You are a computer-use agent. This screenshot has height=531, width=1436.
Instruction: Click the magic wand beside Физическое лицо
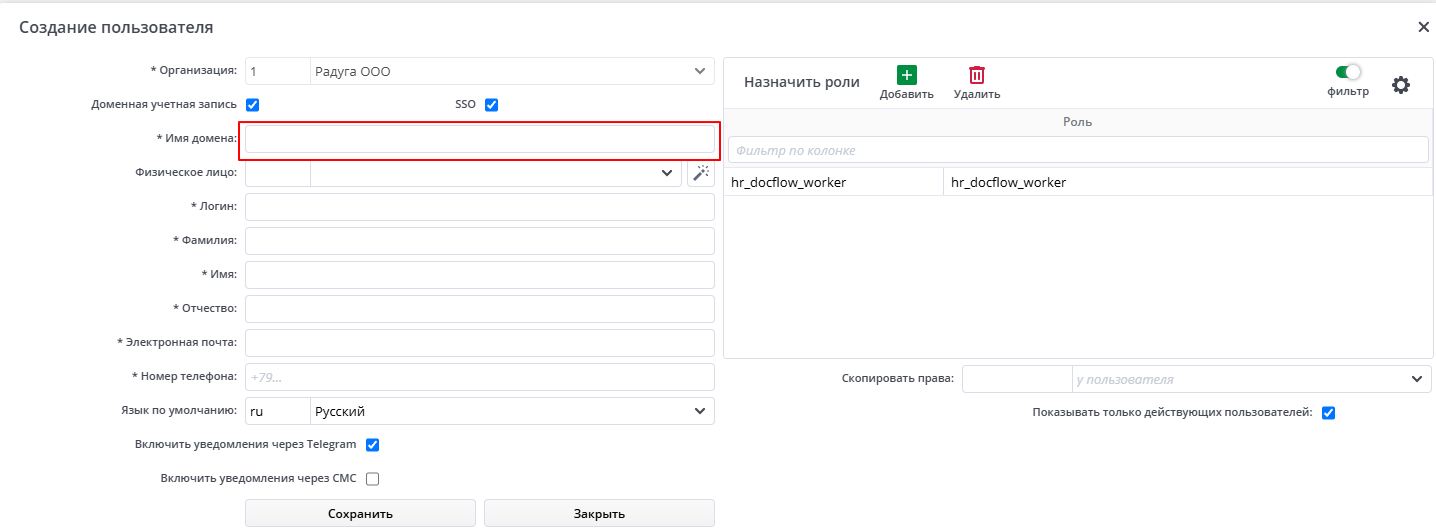[x=701, y=173]
